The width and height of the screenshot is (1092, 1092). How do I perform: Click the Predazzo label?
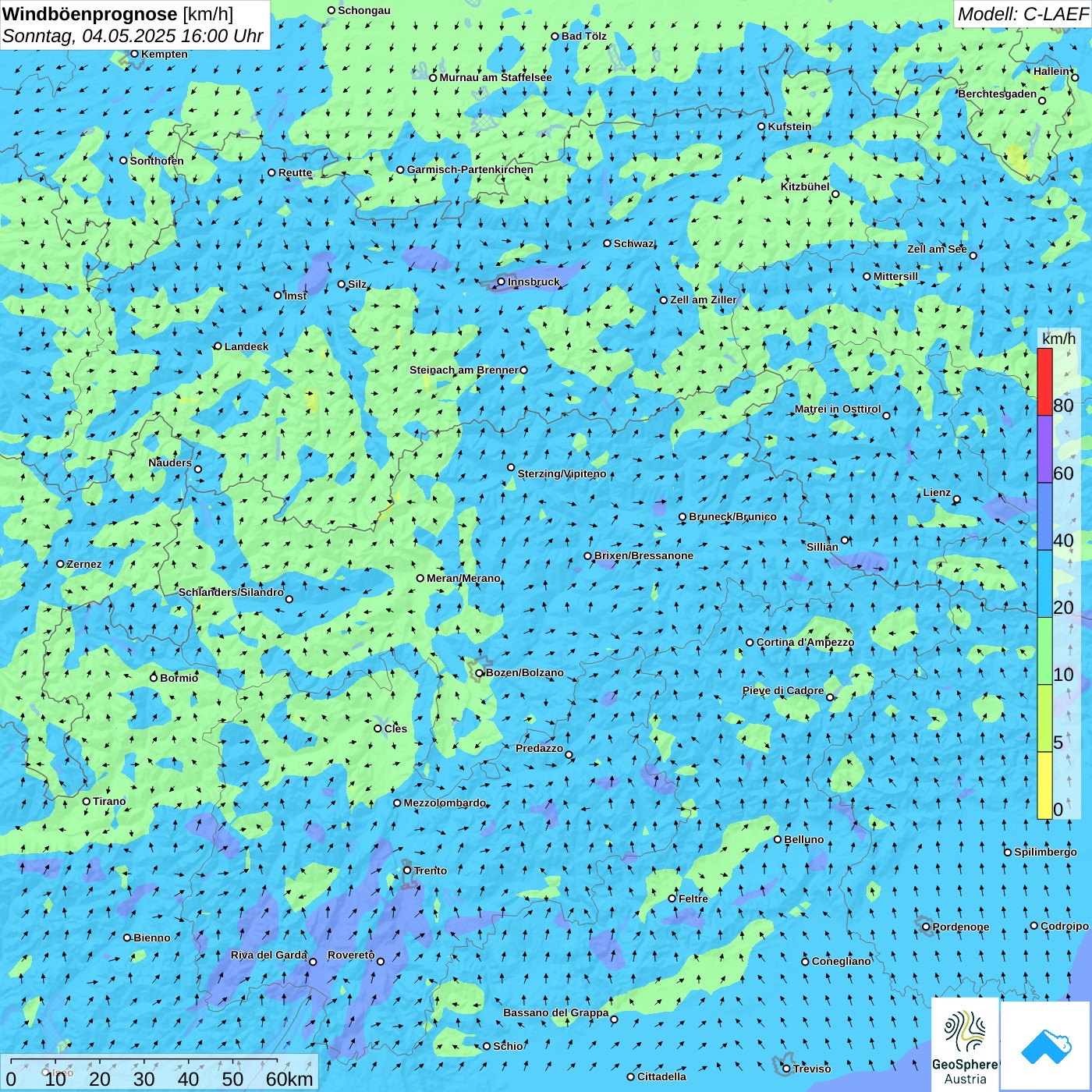[x=539, y=748]
